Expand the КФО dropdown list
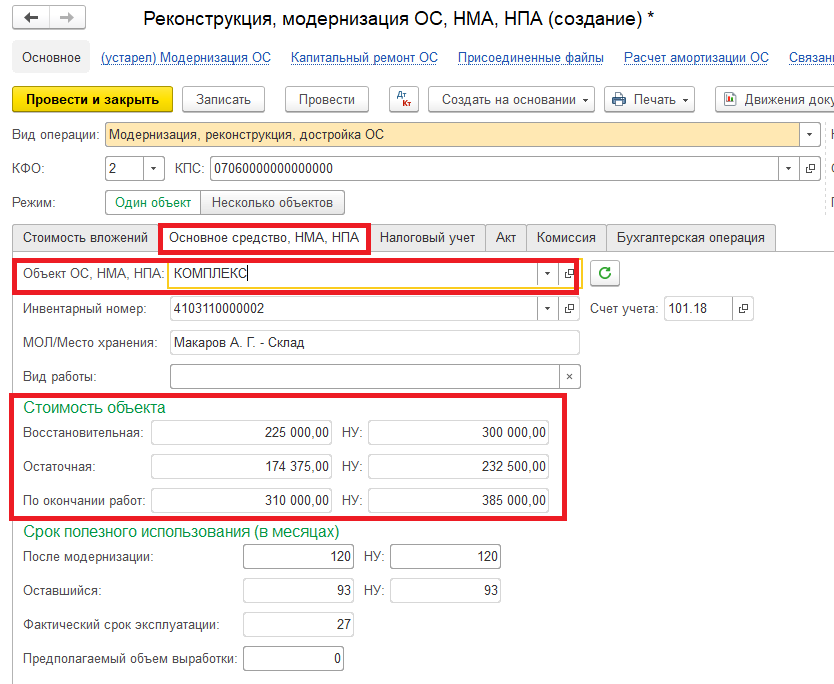 pos(153,168)
